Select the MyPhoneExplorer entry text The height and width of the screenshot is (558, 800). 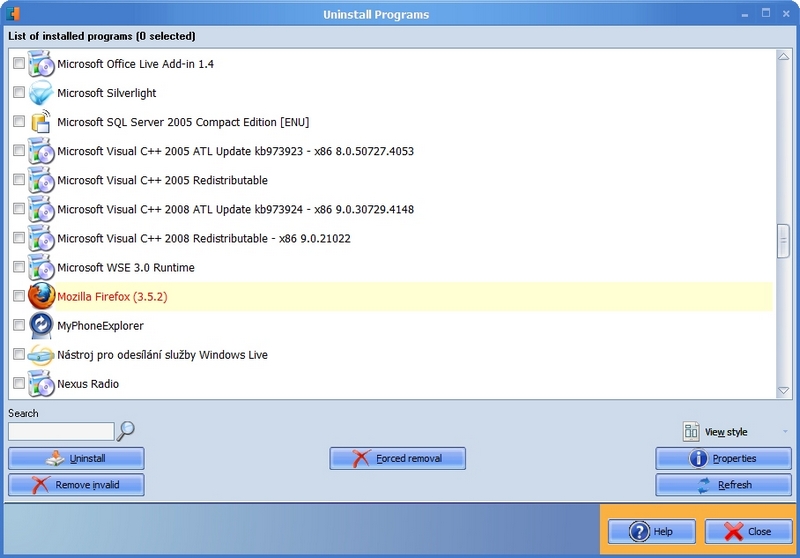point(101,326)
